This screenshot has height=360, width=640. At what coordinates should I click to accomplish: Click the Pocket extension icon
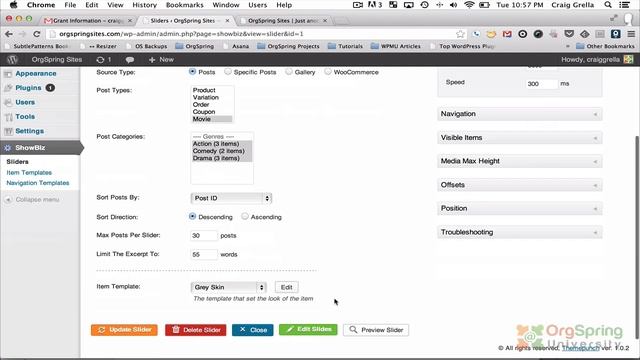(569, 34)
